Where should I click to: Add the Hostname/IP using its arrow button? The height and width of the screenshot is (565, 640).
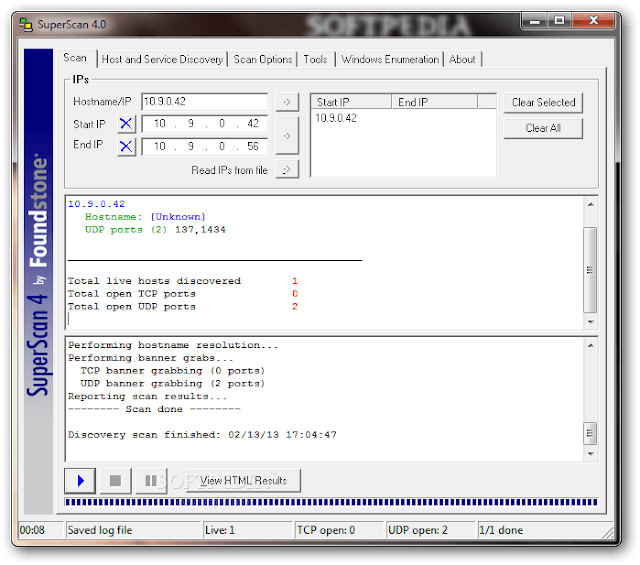(x=287, y=102)
